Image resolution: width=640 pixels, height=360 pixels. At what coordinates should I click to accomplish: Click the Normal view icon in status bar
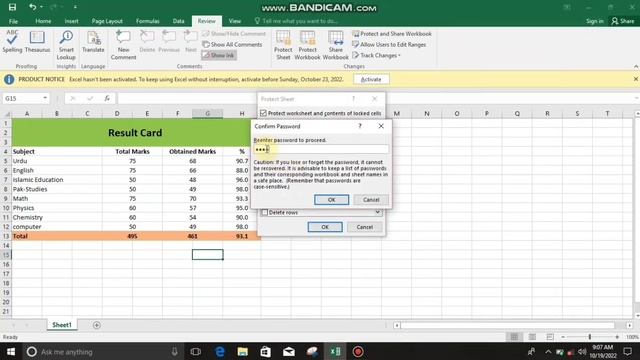point(514,337)
